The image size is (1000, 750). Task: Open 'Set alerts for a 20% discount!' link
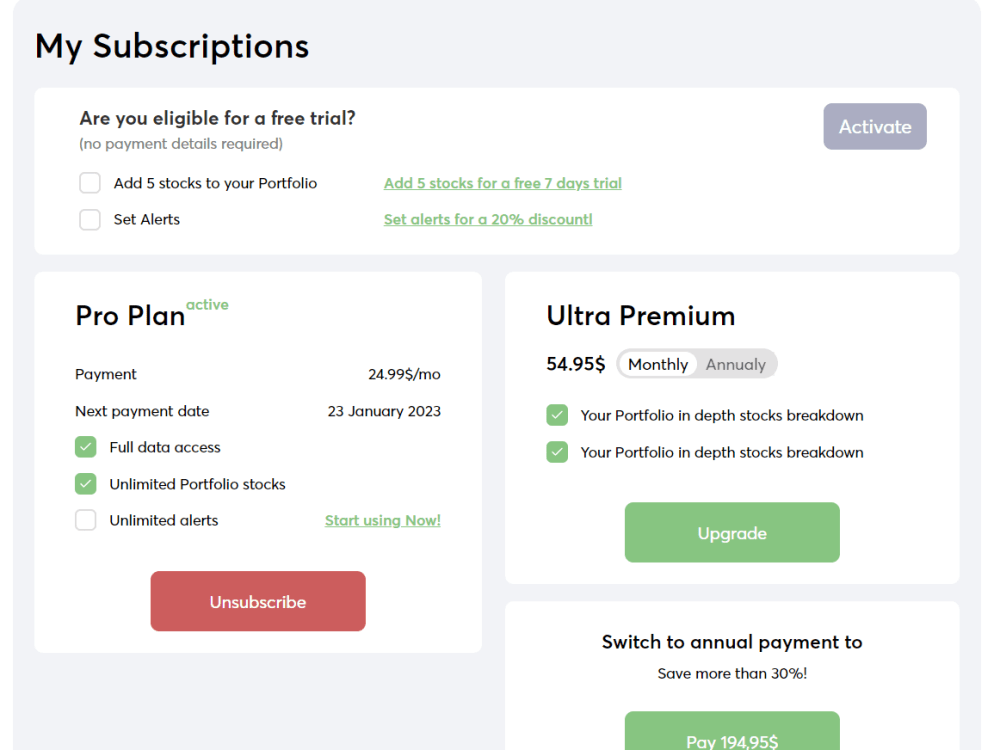[488, 219]
